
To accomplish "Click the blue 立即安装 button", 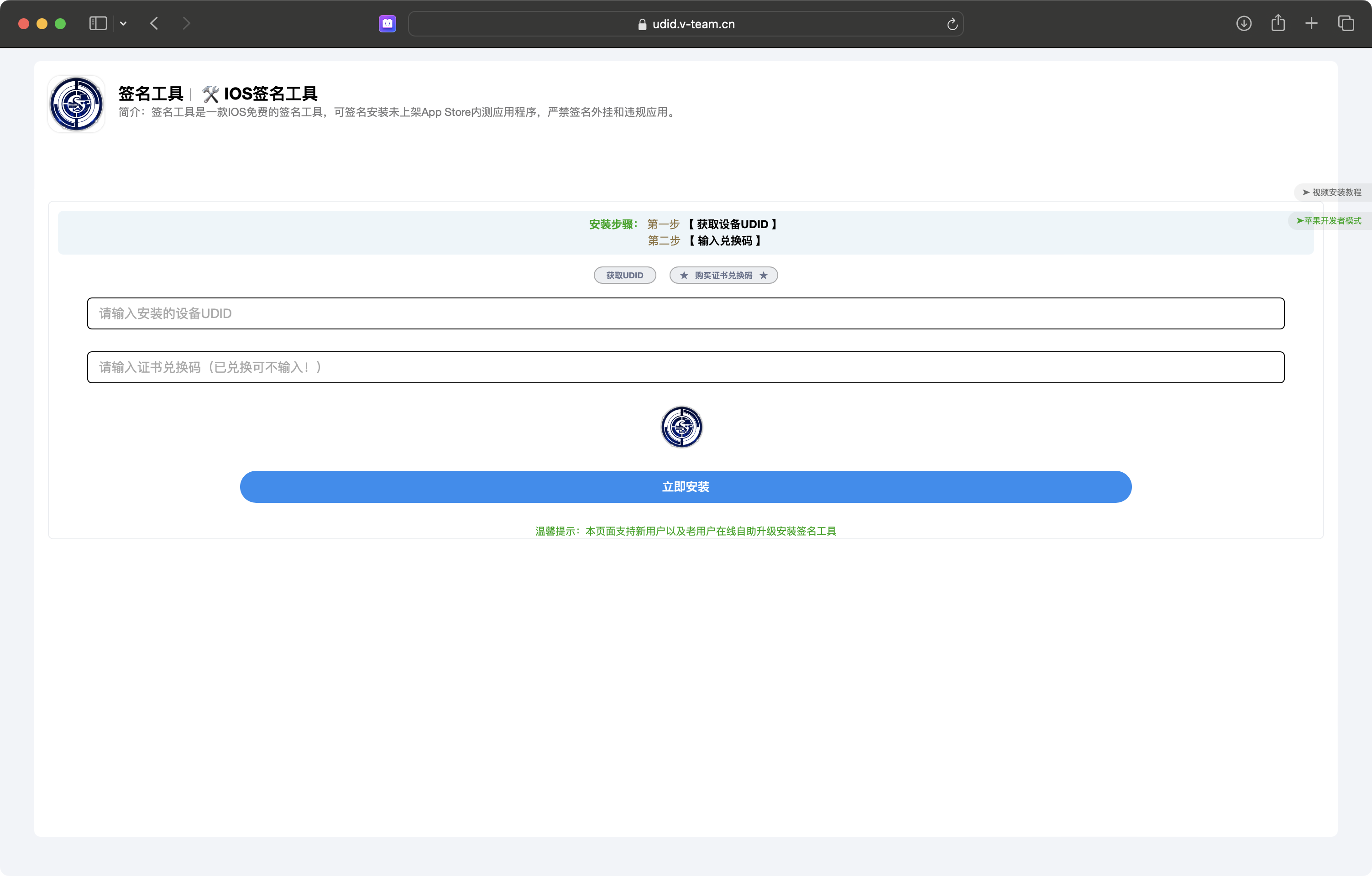I will [x=686, y=487].
